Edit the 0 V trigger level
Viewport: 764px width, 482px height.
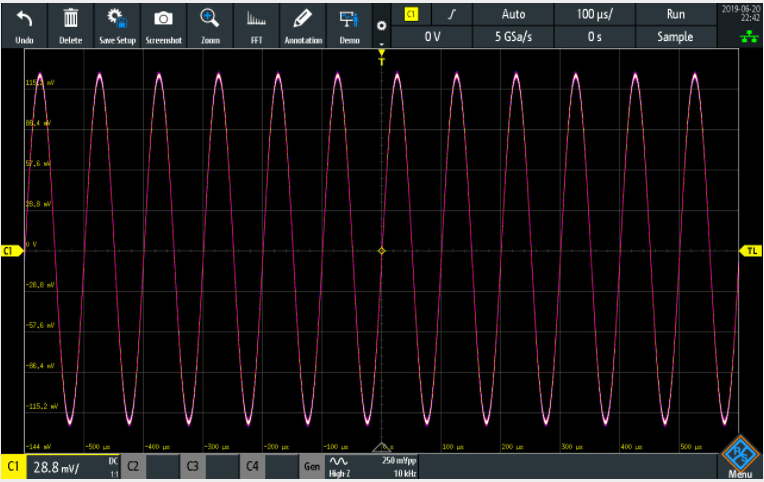click(x=432, y=37)
